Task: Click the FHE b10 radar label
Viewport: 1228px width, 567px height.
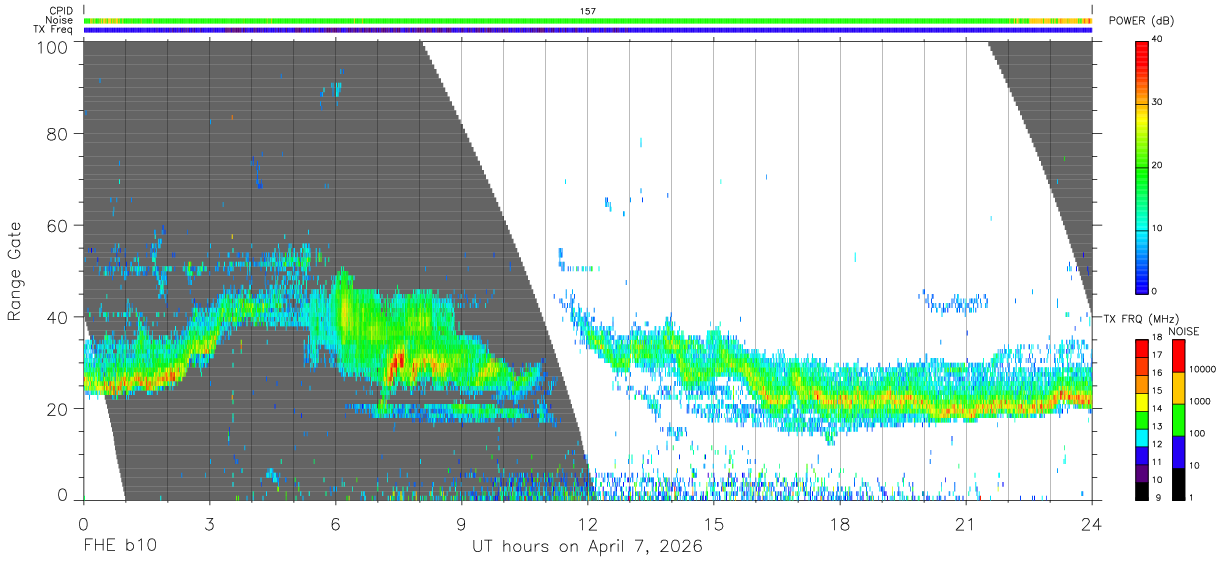Action: tap(120, 547)
